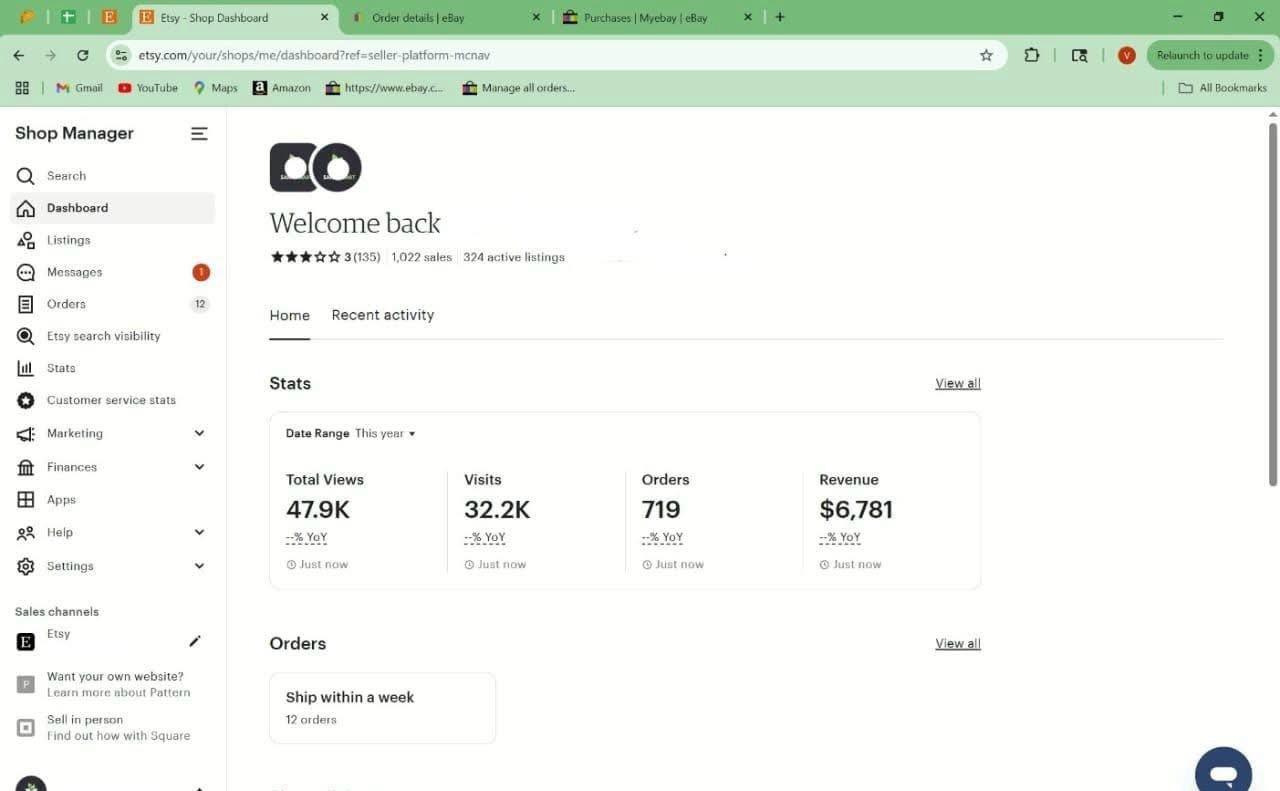Expand the Finances submenu chevron
1280x791 pixels.
199,467
